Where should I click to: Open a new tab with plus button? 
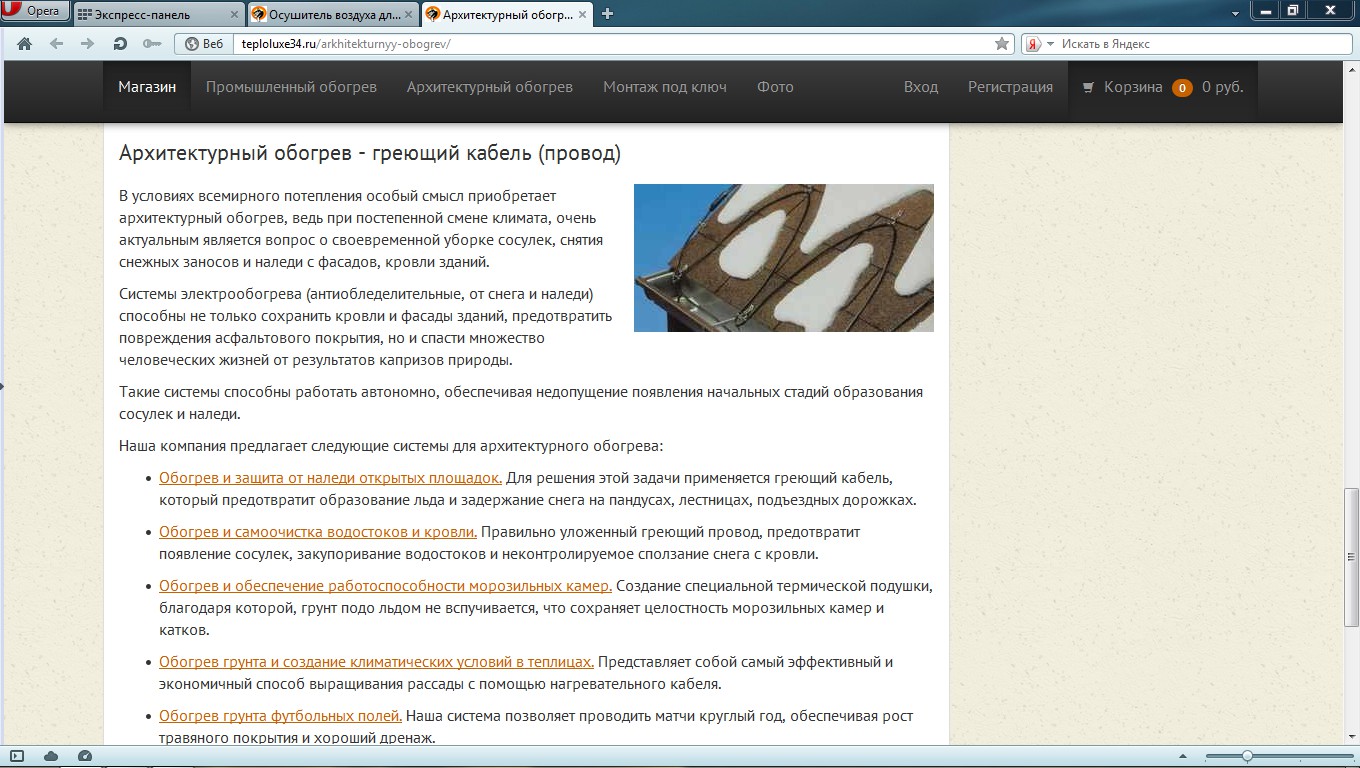(607, 14)
